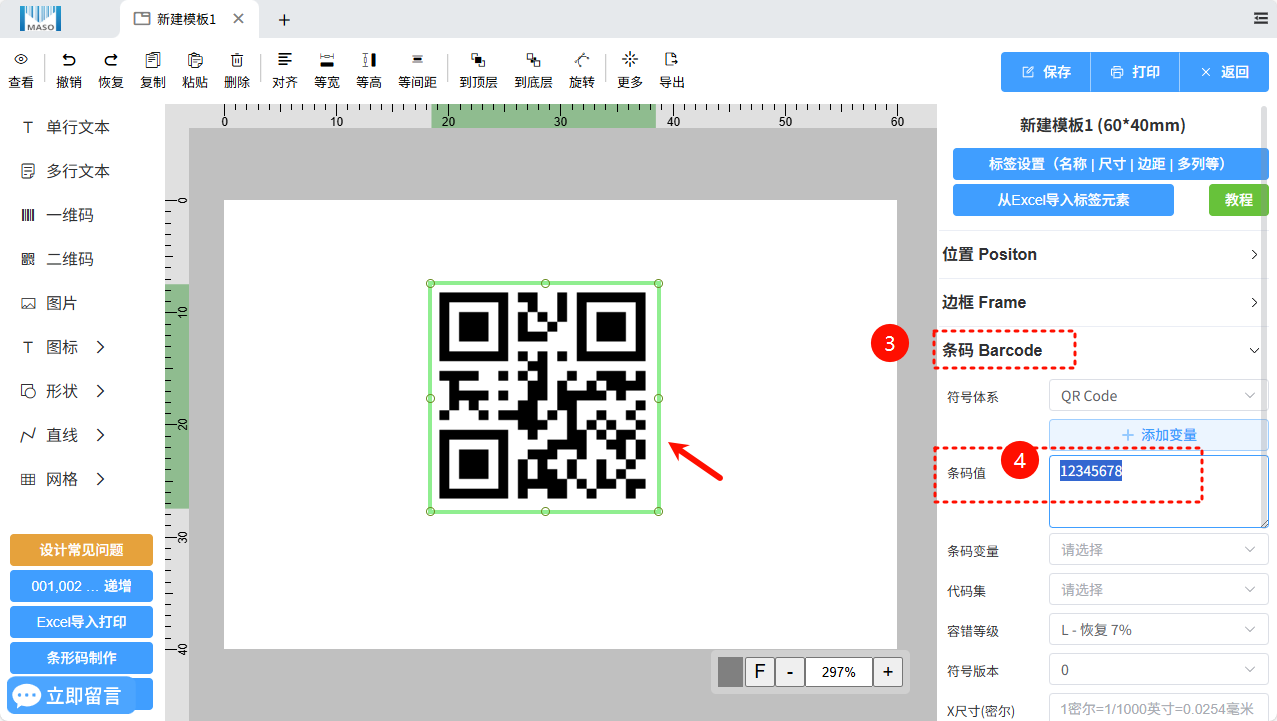Open the green 教程 tutorial button

pyautogui.click(x=1239, y=200)
